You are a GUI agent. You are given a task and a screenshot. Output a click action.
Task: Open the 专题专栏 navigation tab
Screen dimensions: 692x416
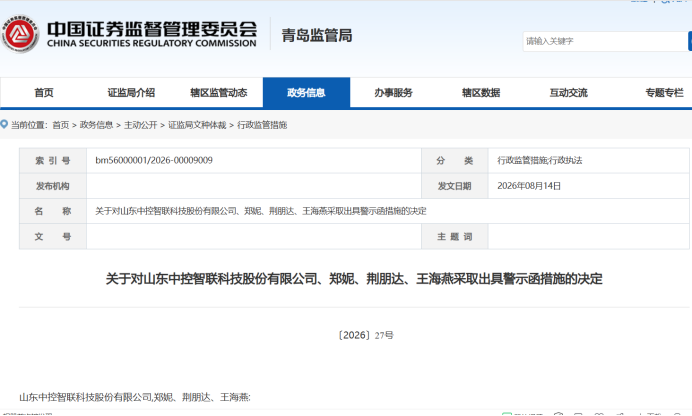[664, 93]
